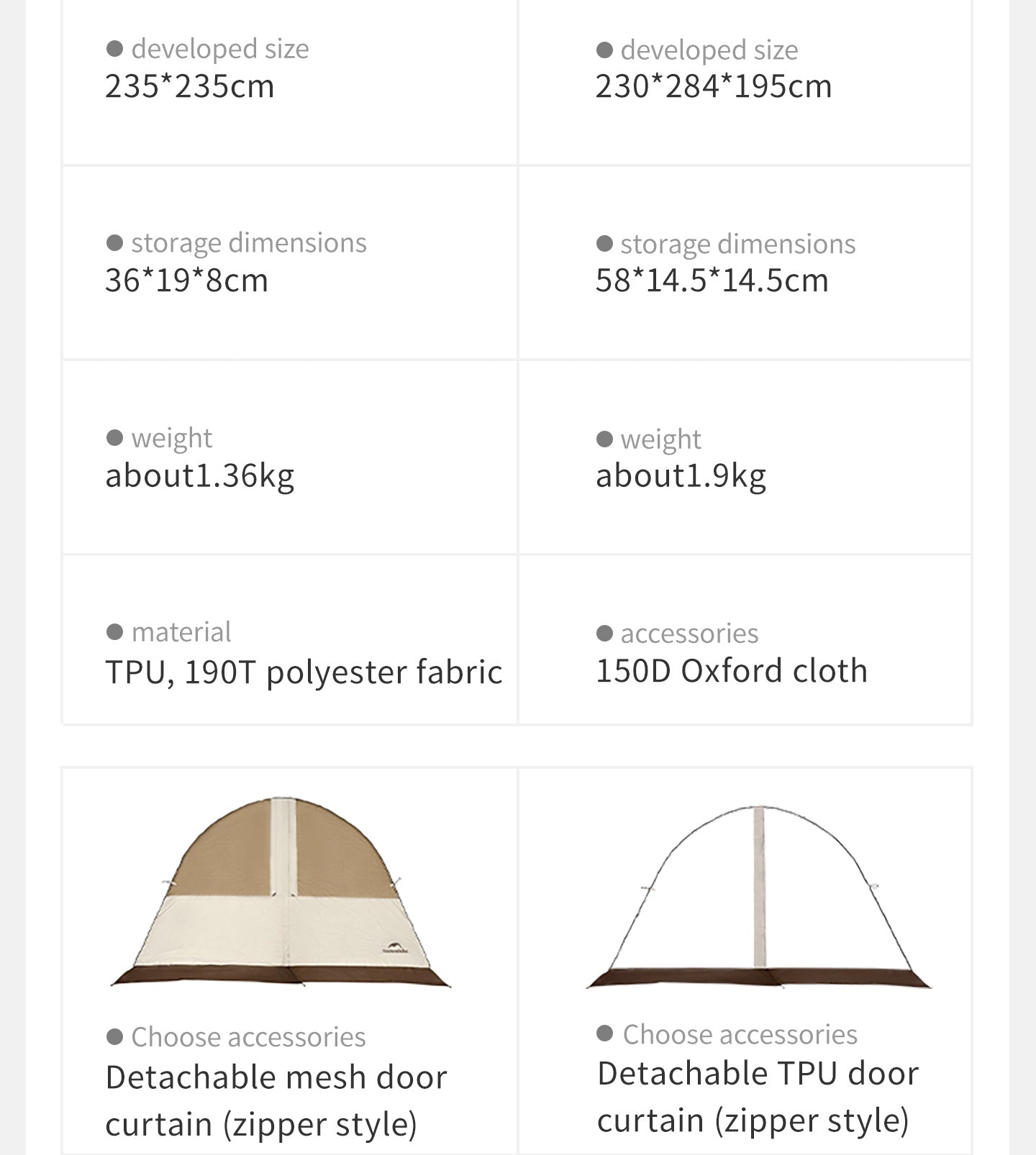Viewport: 1036px width, 1155px height.
Task: Click the "accessories" label above Oxford cloth
Action: click(689, 633)
